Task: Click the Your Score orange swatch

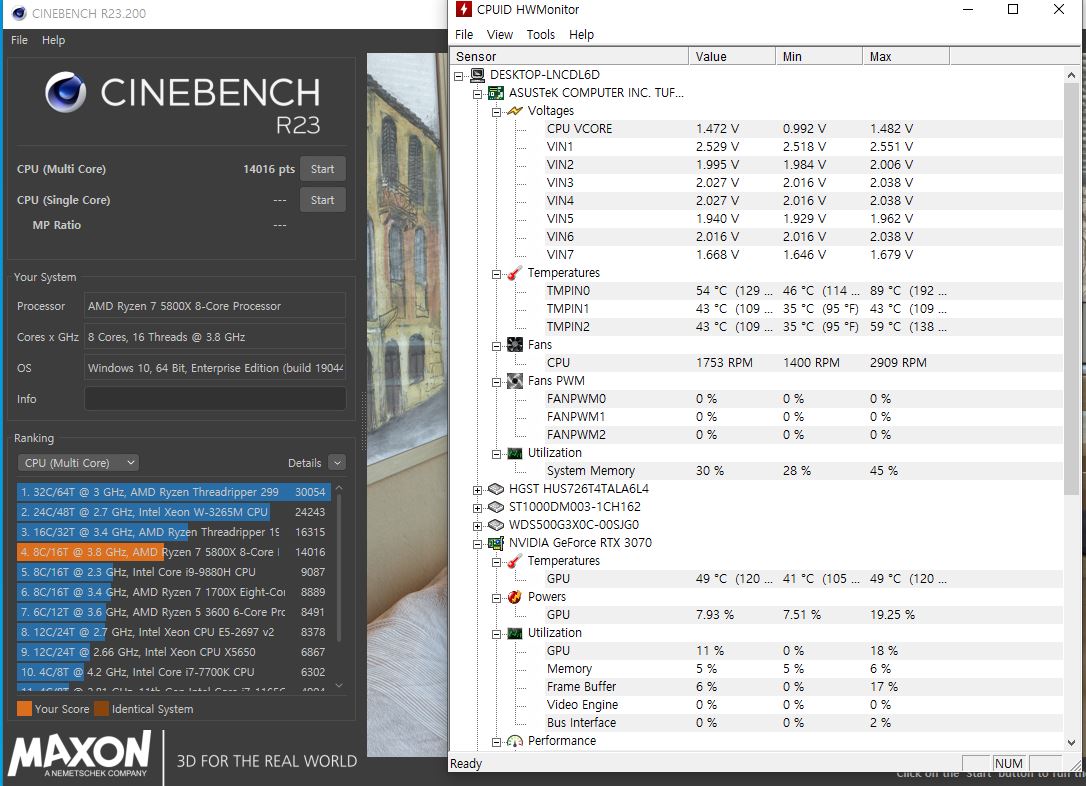Action: click(24, 709)
